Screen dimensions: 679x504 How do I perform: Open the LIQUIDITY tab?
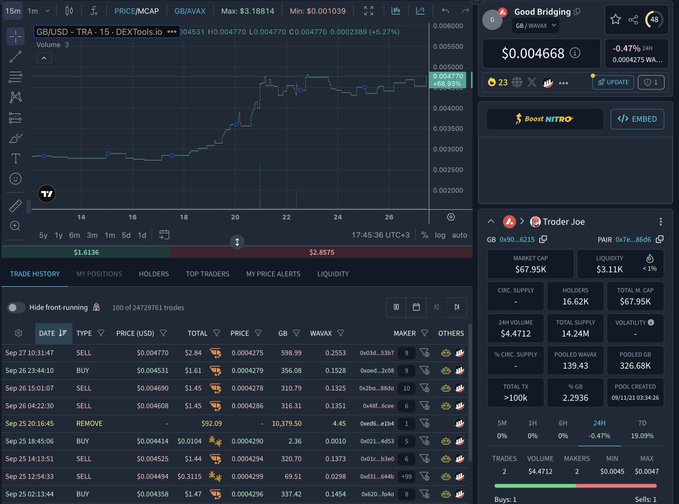[x=333, y=274]
